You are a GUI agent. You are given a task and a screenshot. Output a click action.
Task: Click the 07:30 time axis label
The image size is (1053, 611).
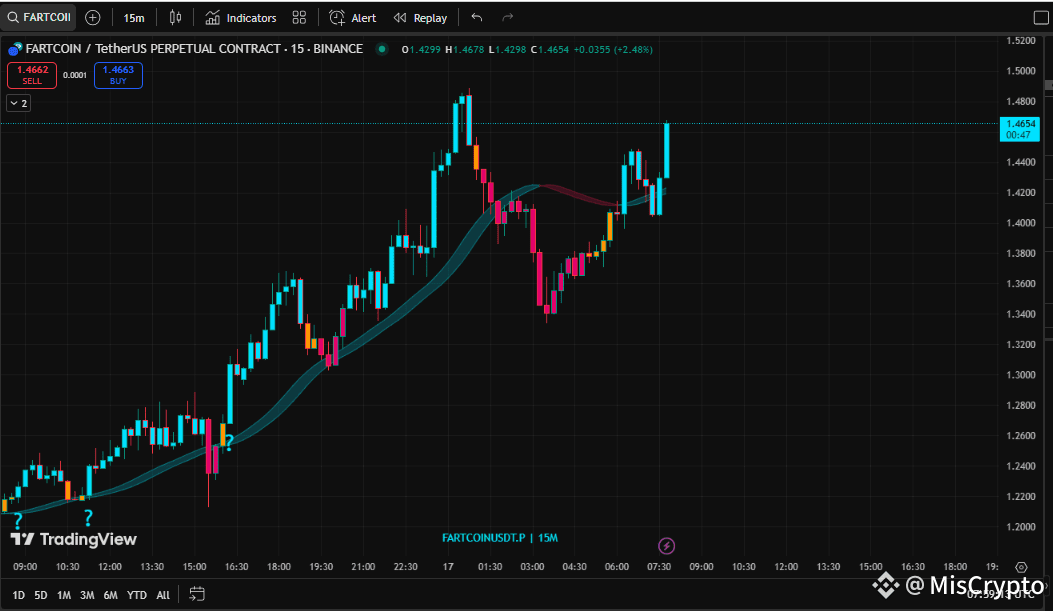[659, 567]
